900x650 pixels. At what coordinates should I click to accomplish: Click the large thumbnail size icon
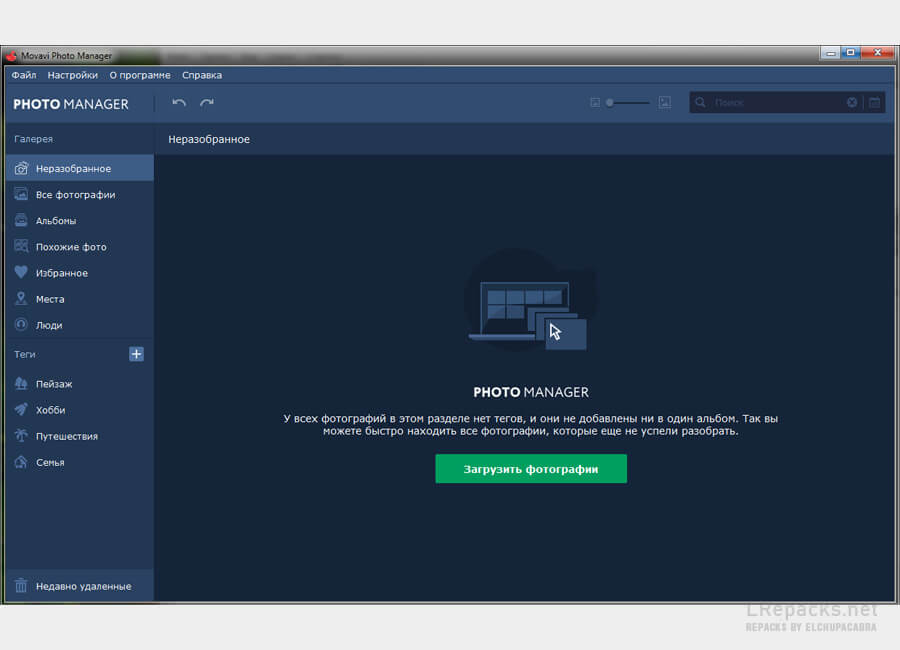click(665, 103)
